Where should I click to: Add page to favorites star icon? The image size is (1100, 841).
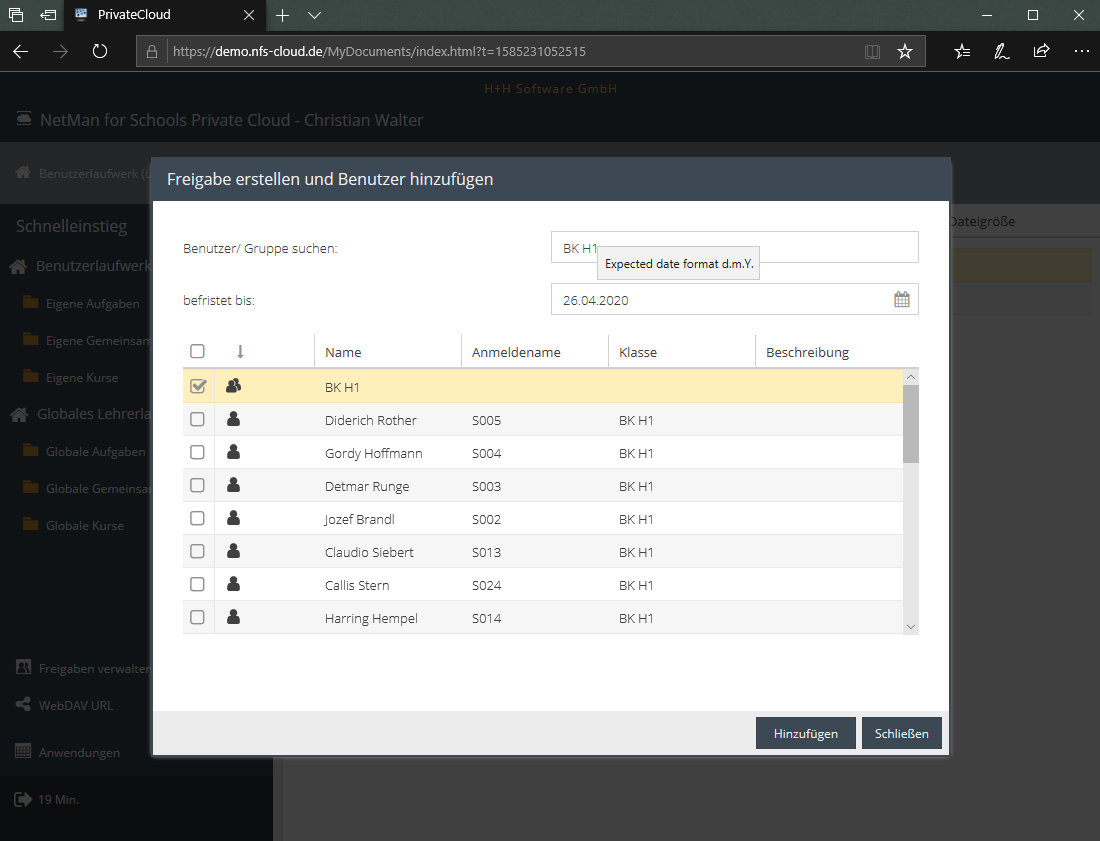click(905, 51)
